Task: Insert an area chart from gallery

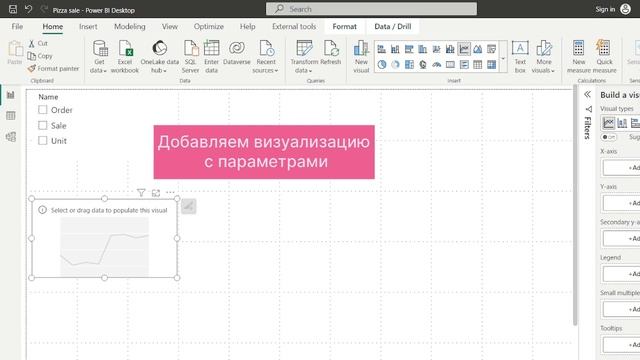Action: tap(478, 49)
